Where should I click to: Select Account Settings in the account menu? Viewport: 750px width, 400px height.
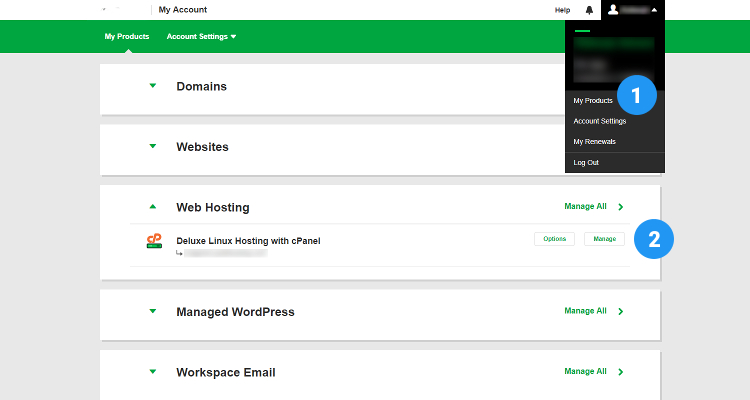click(600, 121)
